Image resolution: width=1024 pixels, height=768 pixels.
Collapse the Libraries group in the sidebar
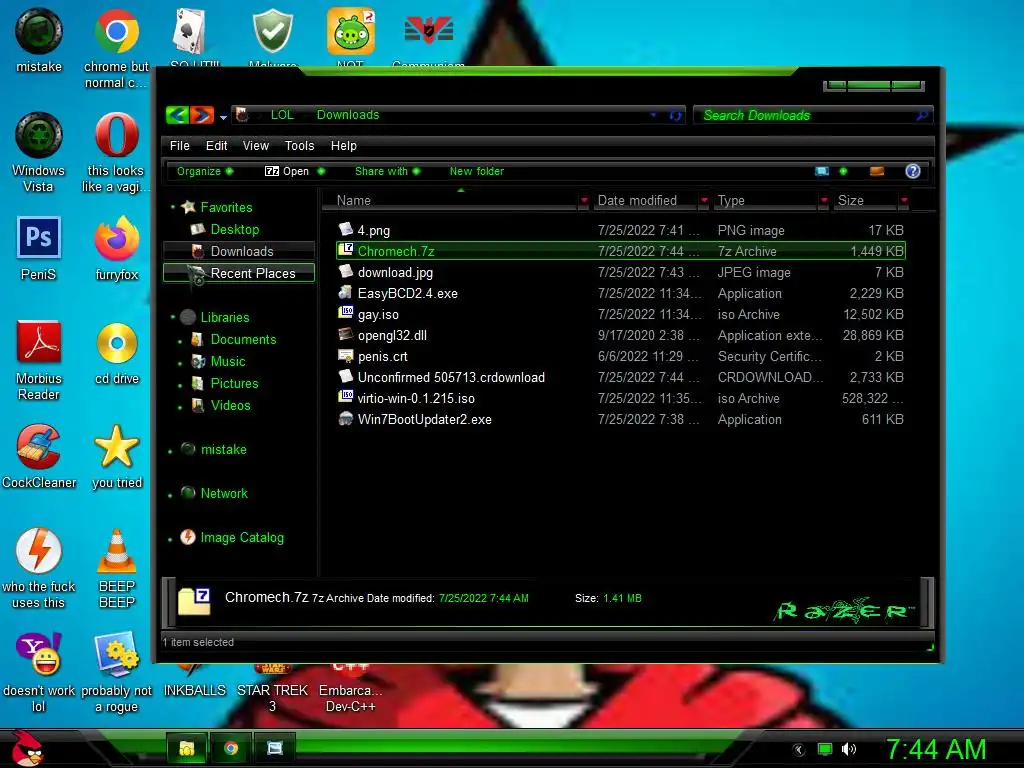coord(172,317)
